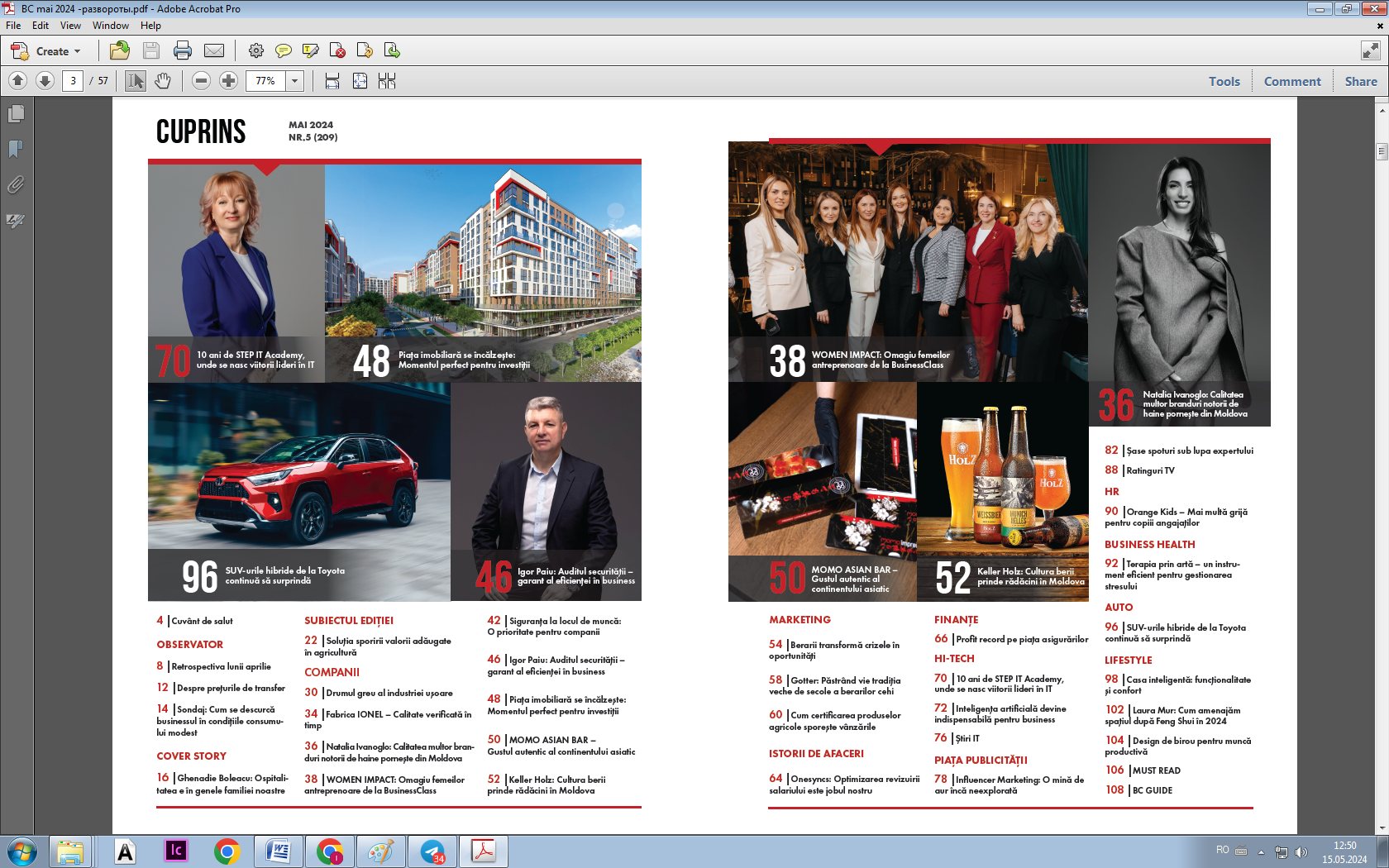This screenshot has height=868, width=1389.
Task: Open the Comment pane
Action: [1292, 81]
